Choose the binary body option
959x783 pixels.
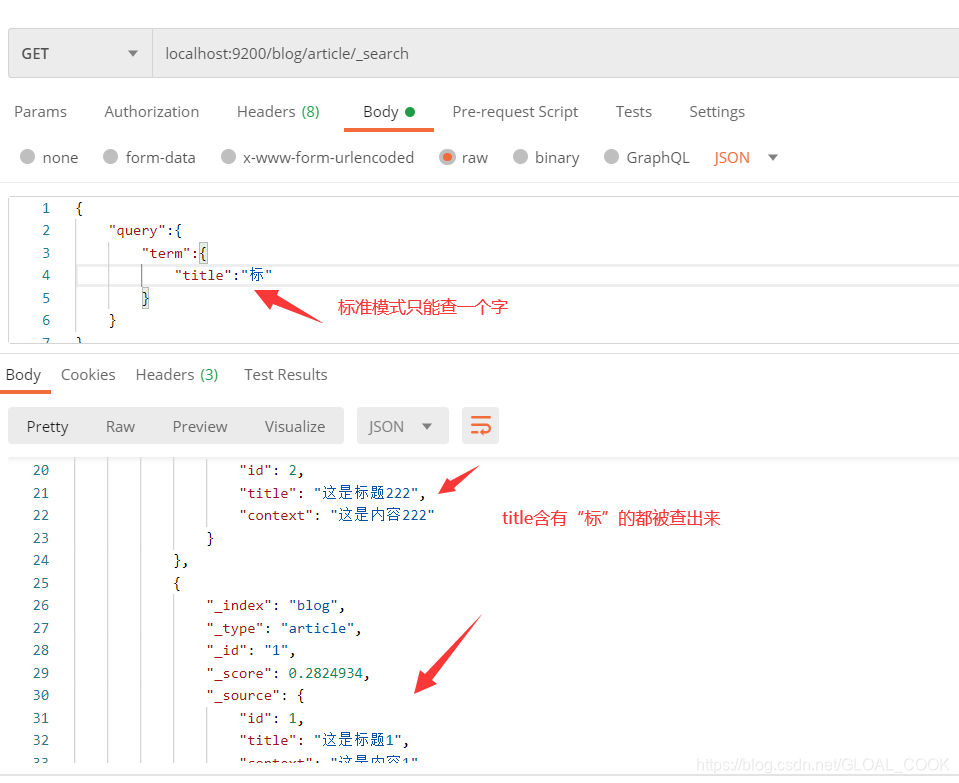[520, 157]
